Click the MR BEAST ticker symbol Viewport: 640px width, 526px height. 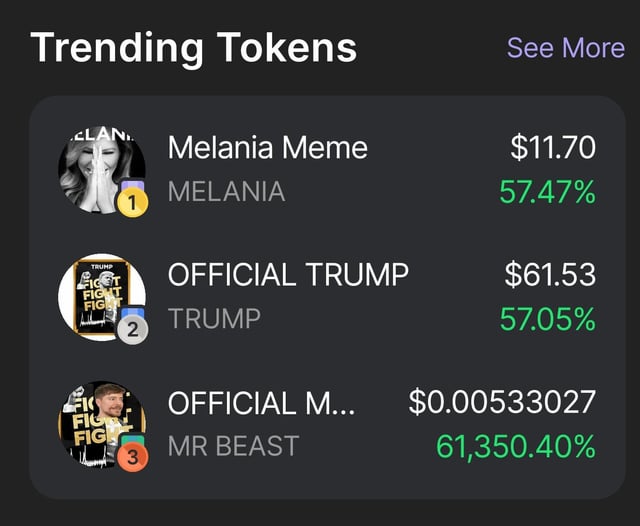click(x=233, y=446)
